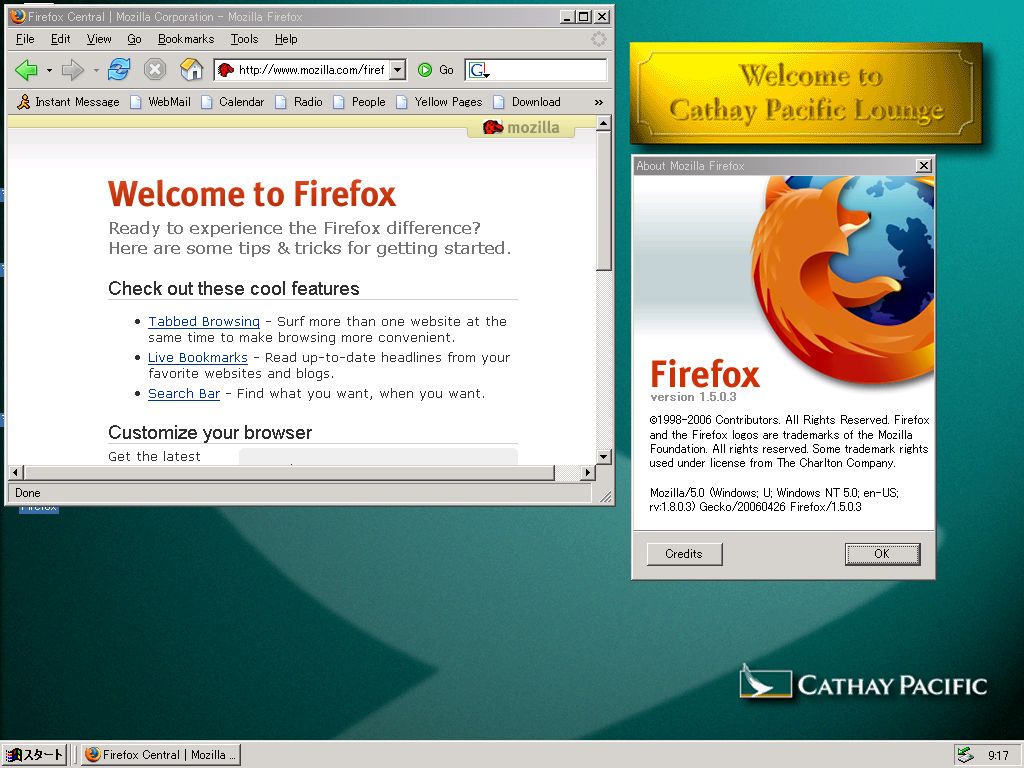Image resolution: width=1024 pixels, height=768 pixels.
Task: Open the Radio bookmark
Action: coord(299,102)
